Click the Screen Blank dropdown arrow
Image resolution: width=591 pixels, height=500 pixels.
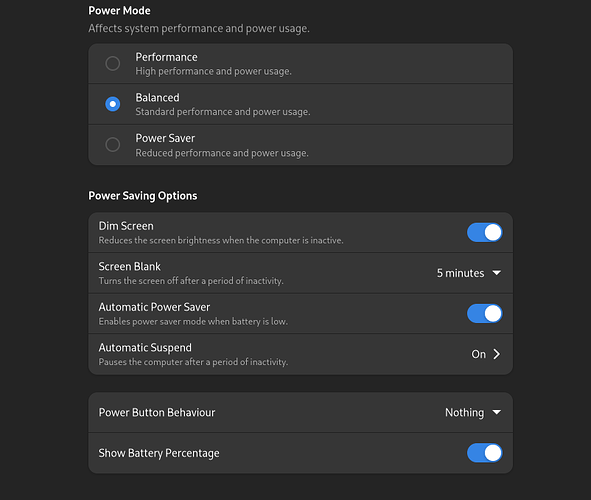(x=497, y=273)
